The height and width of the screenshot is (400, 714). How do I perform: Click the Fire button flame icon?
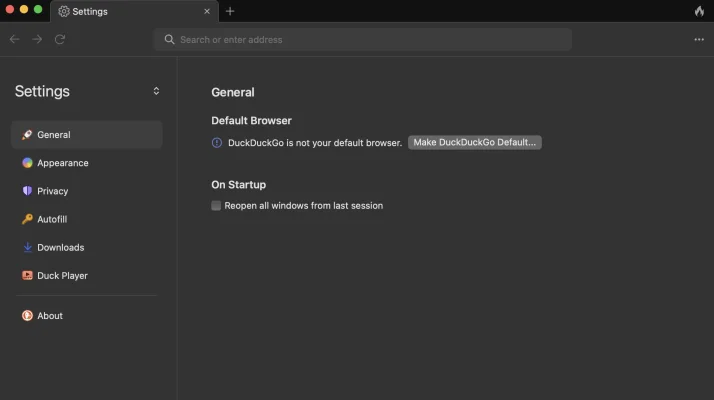(x=699, y=11)
